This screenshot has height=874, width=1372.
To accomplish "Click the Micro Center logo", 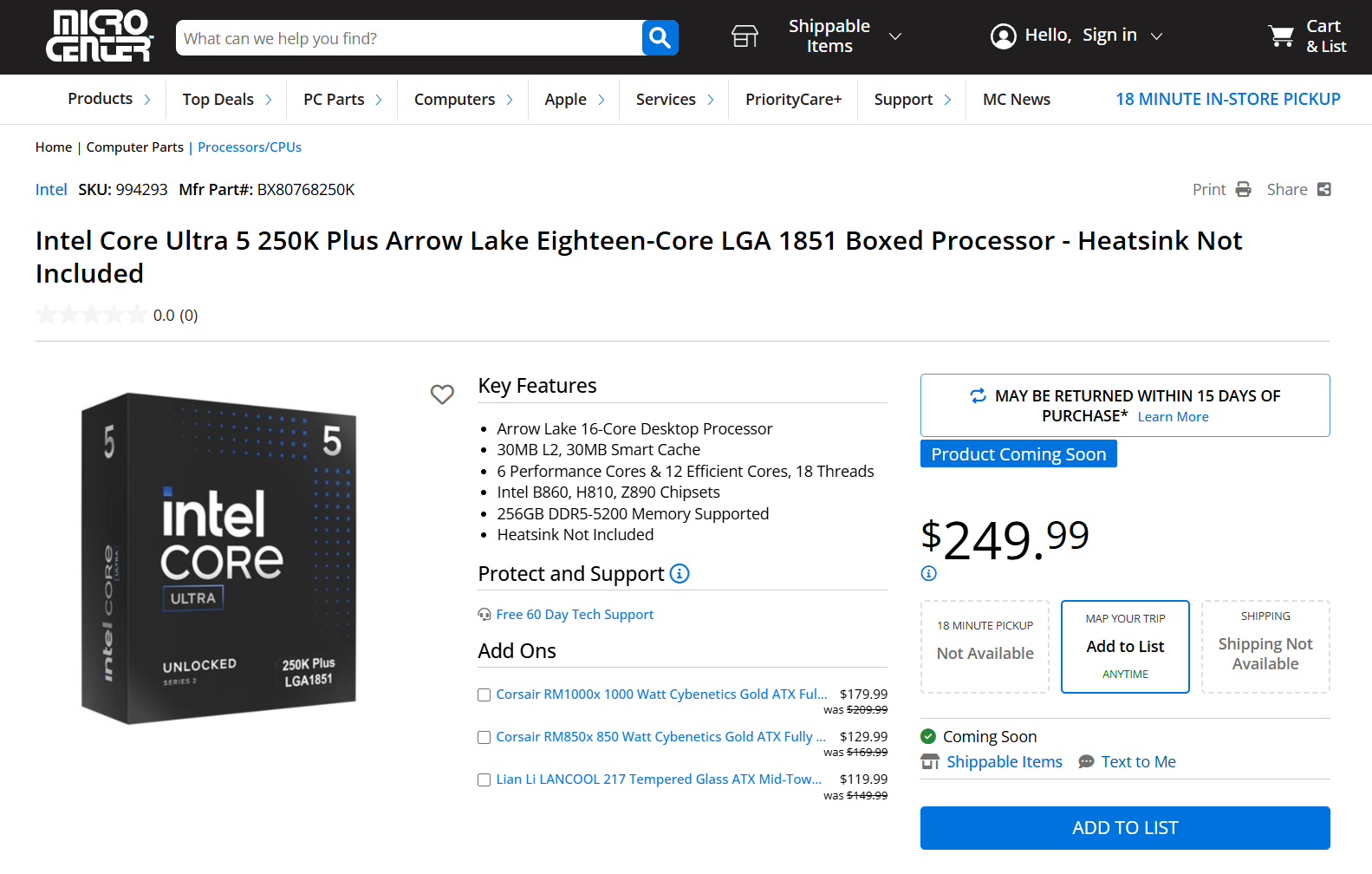I will tap(99, 36).
